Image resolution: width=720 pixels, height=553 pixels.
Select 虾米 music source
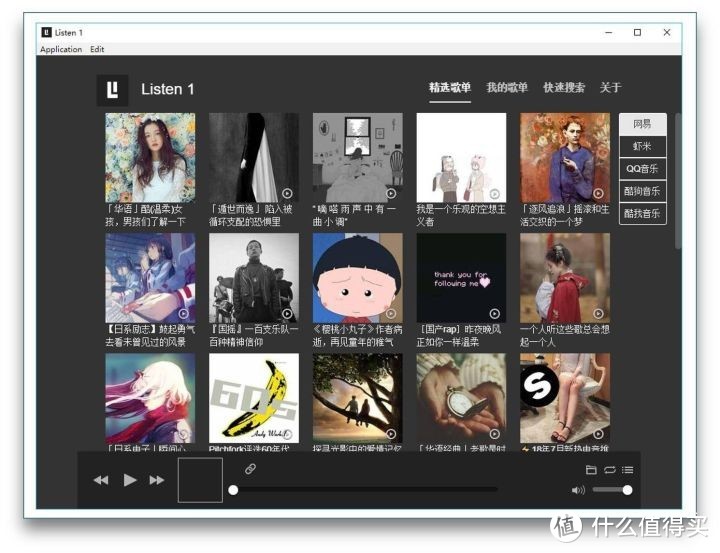[x=642, y=147]
